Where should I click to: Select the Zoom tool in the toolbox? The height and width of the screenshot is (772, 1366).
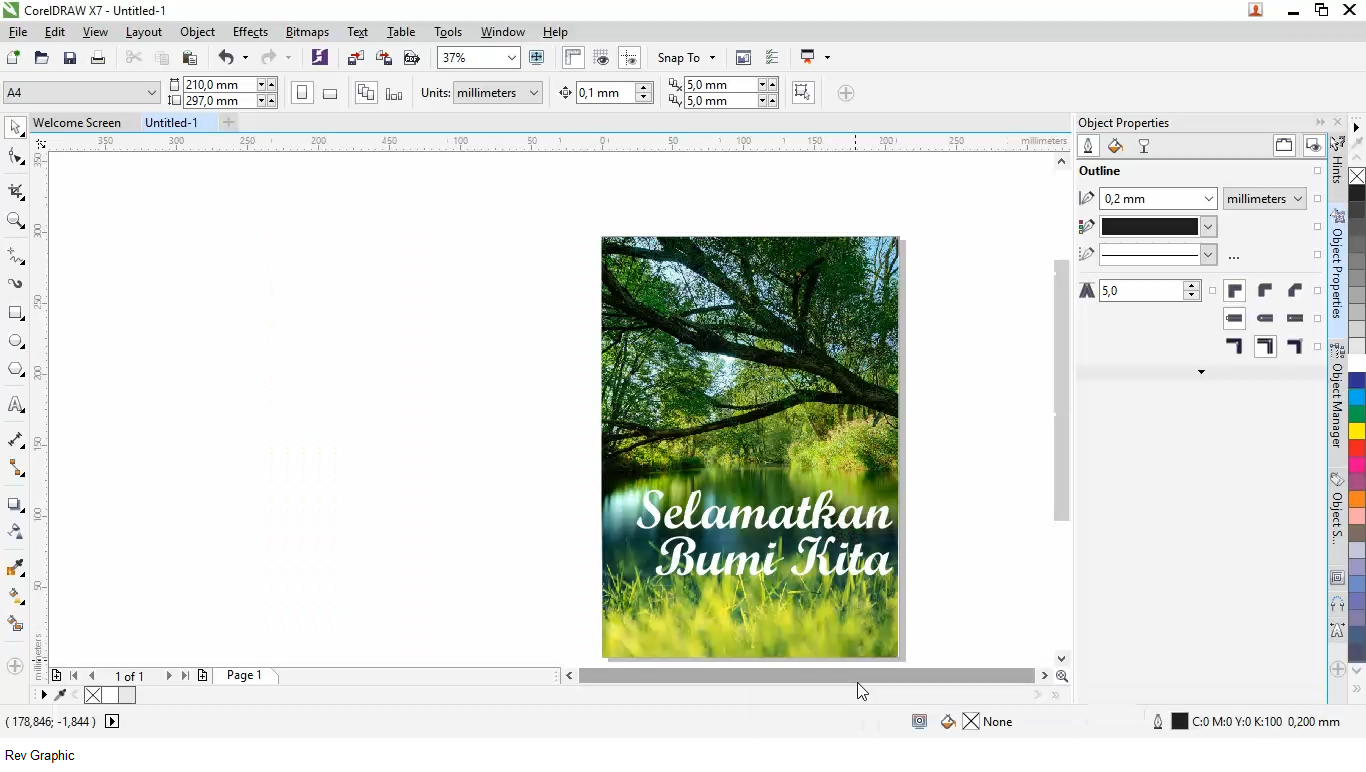click(x=16, y=221)
